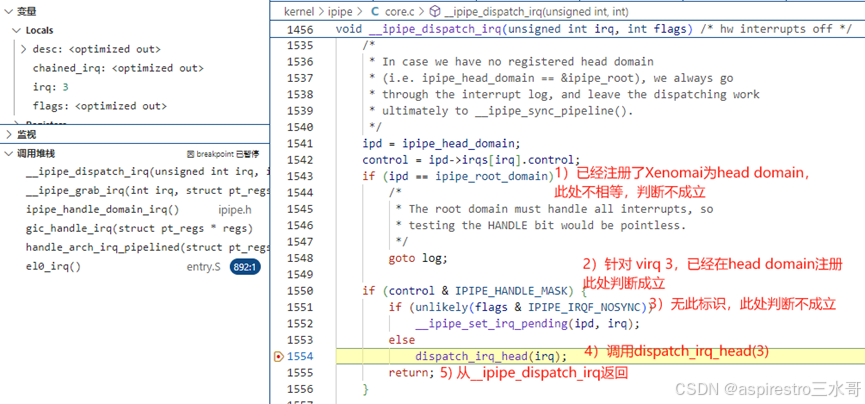Click 'goto log;' statement
Image resolution: width=865 pixels, height=404 pixels.
point(418,258)
